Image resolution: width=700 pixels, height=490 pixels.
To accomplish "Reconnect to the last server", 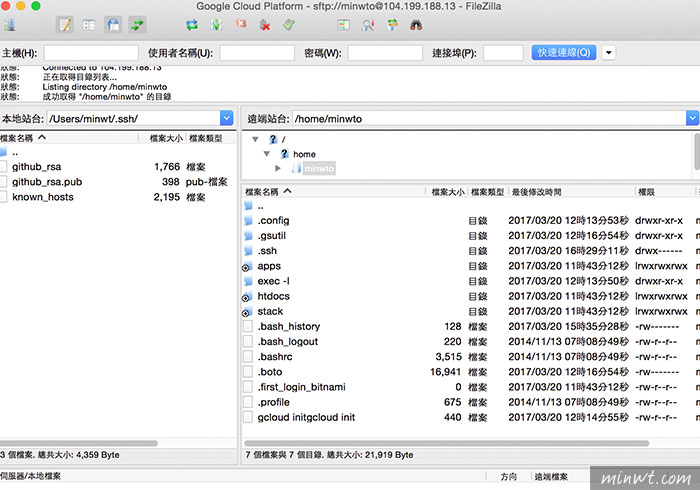I will click(289, 25).
